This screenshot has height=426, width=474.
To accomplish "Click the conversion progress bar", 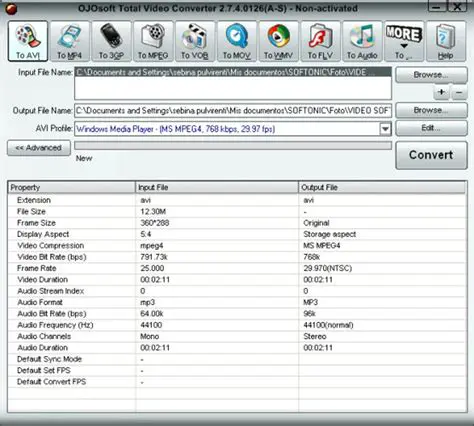I will 233,146.
